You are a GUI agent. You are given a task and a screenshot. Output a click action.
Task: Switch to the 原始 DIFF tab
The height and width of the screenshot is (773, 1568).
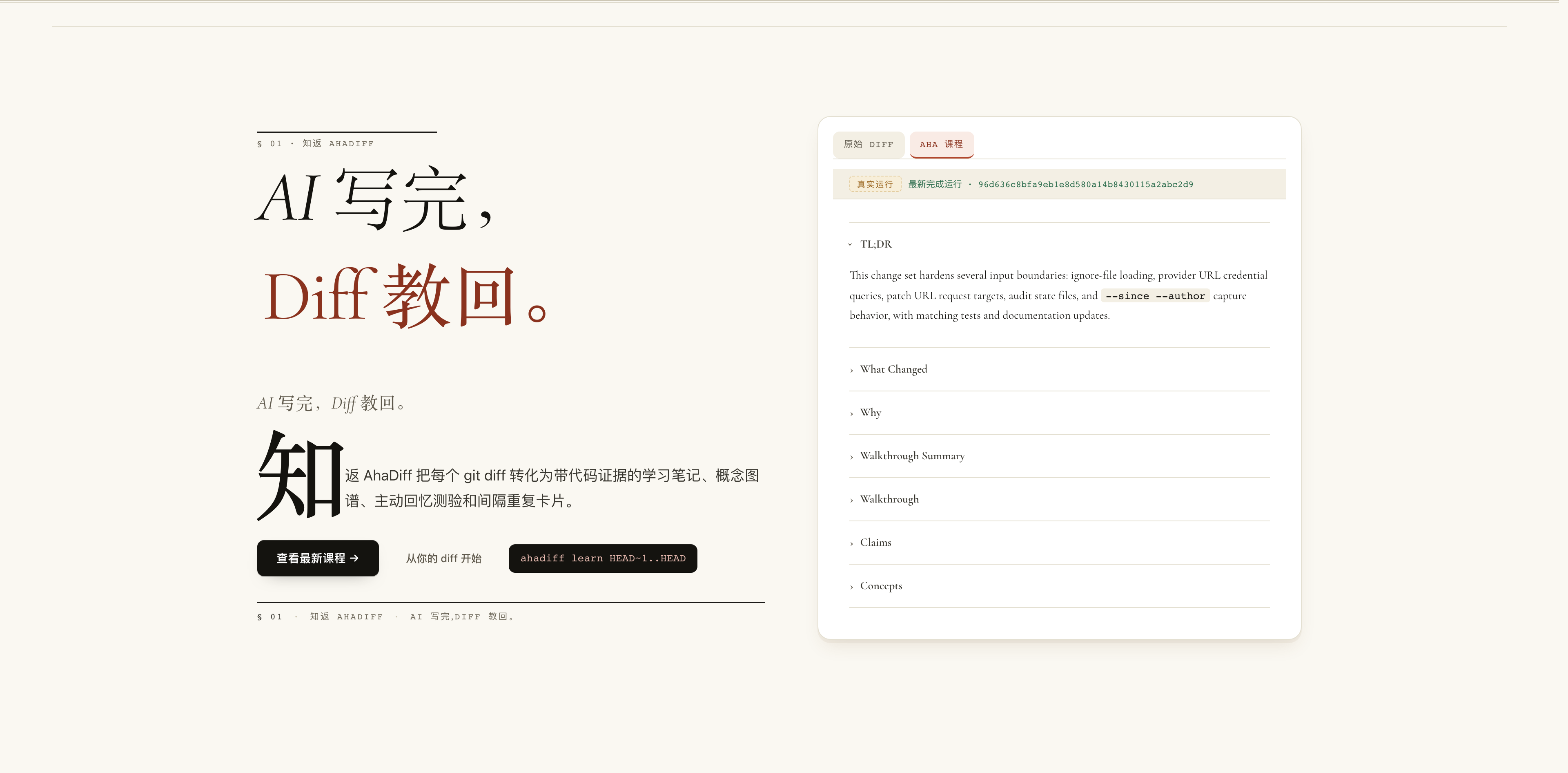click(868, 144)
